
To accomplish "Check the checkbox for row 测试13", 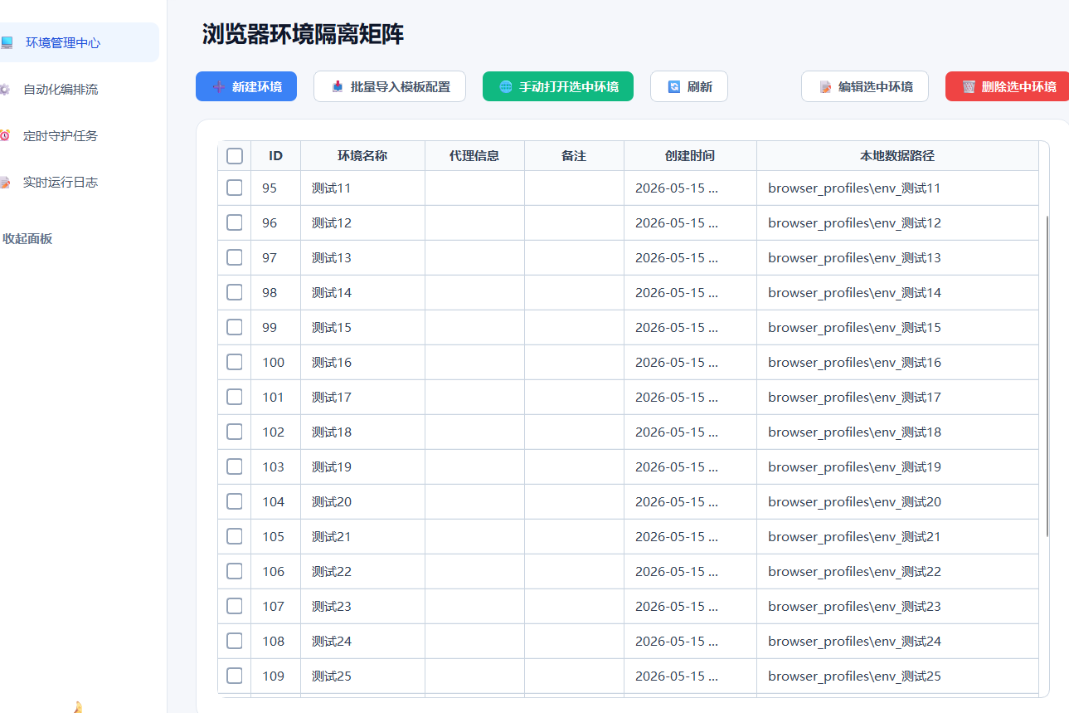I will [x=235, y=257].
